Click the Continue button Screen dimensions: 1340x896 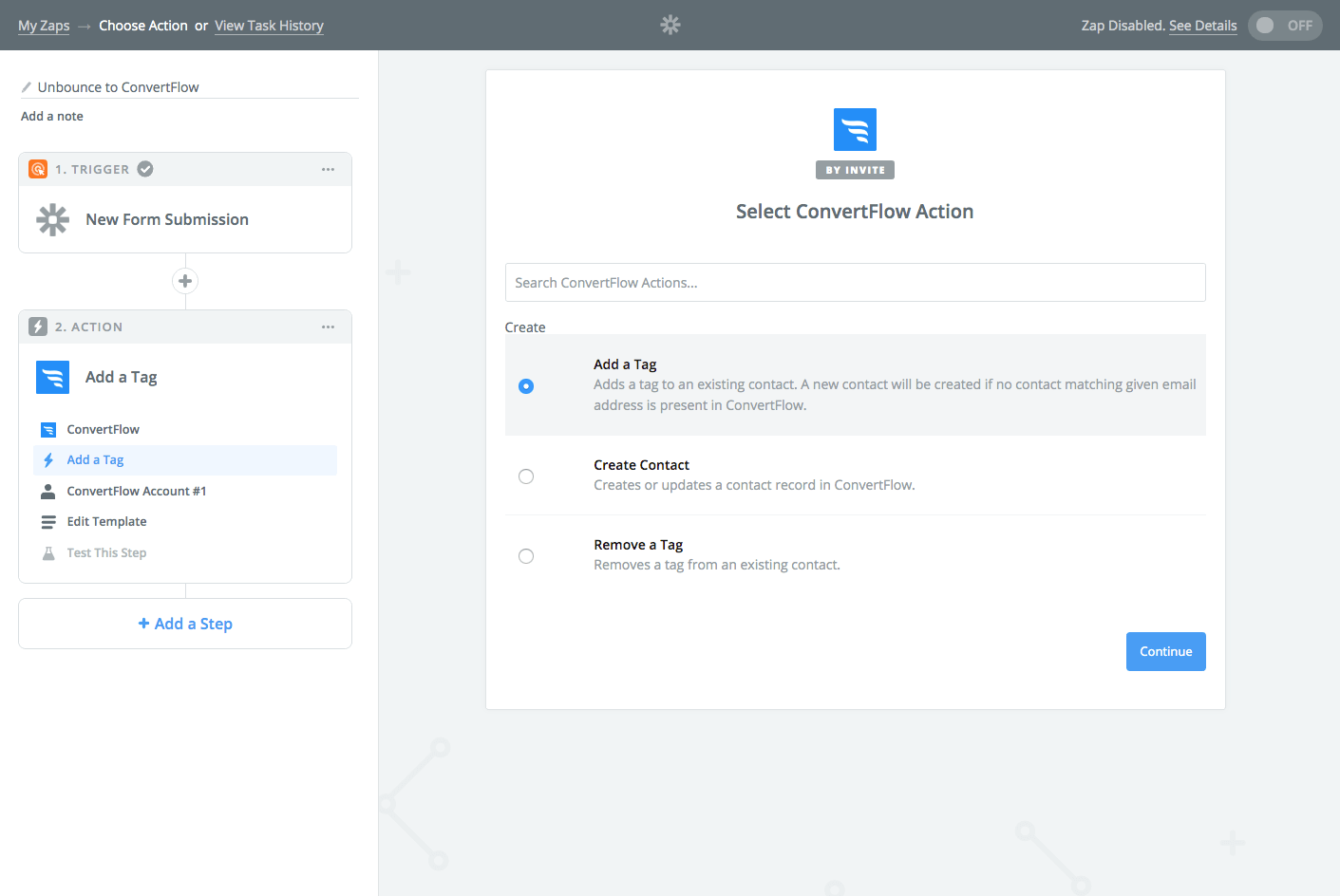1166,651
